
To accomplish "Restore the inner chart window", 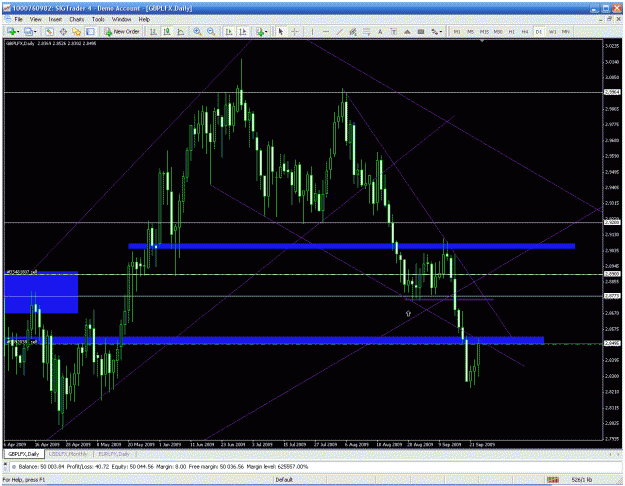I will click(x=610, y=19).
